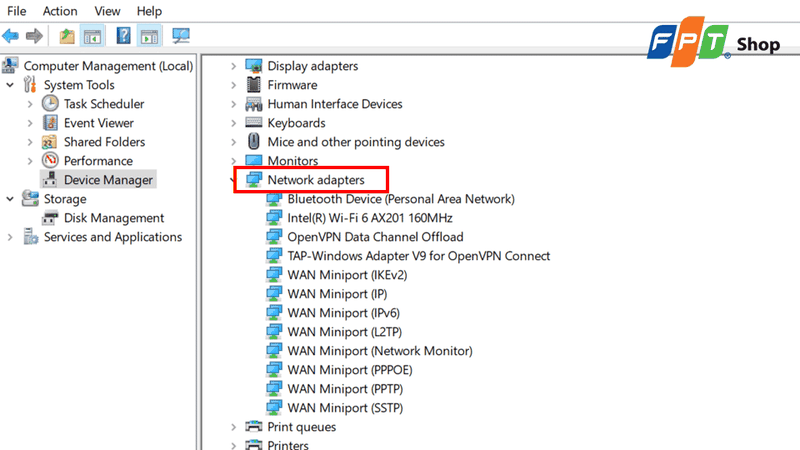Click the mouse category icon
Screen dimensions: 800x450
tap(254, 141)
